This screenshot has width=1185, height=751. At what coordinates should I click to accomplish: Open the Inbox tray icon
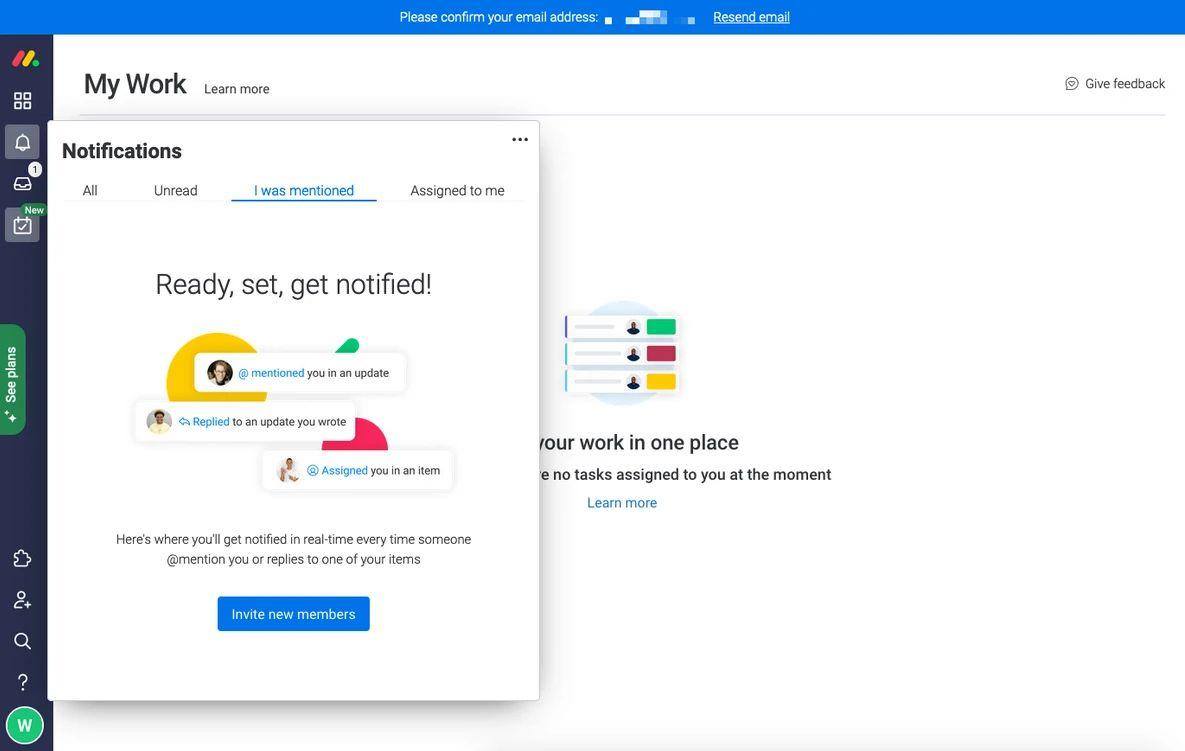coord(23,184)
